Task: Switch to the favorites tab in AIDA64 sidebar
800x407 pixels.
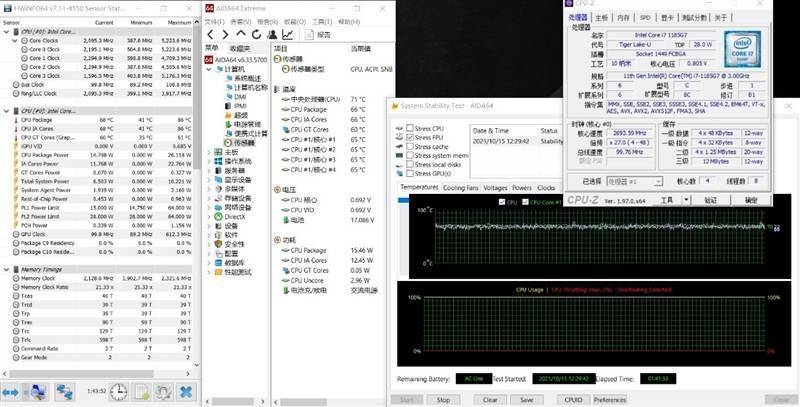Action: (240, 48)
